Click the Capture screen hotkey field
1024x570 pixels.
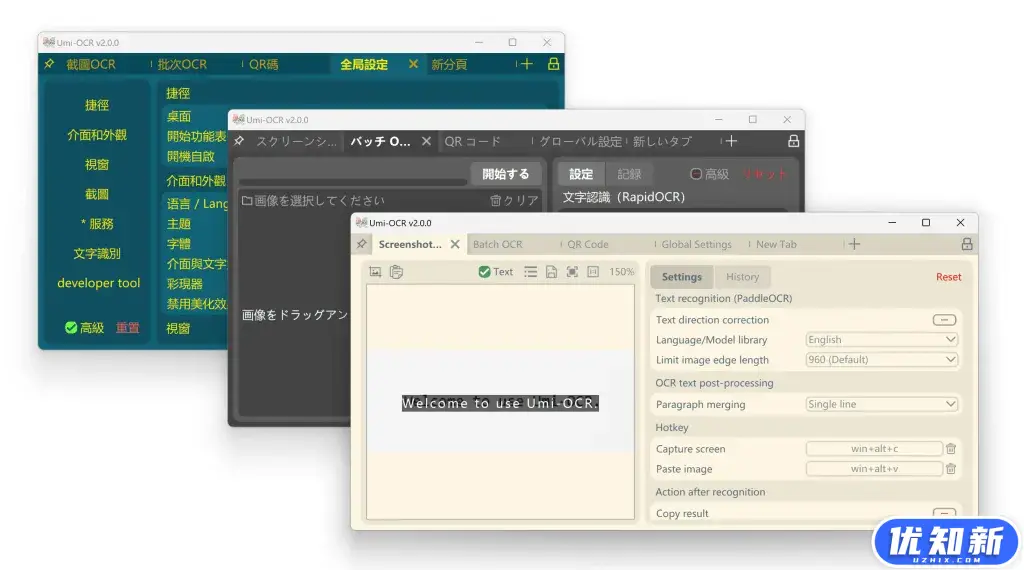click(x=874, y=449)
